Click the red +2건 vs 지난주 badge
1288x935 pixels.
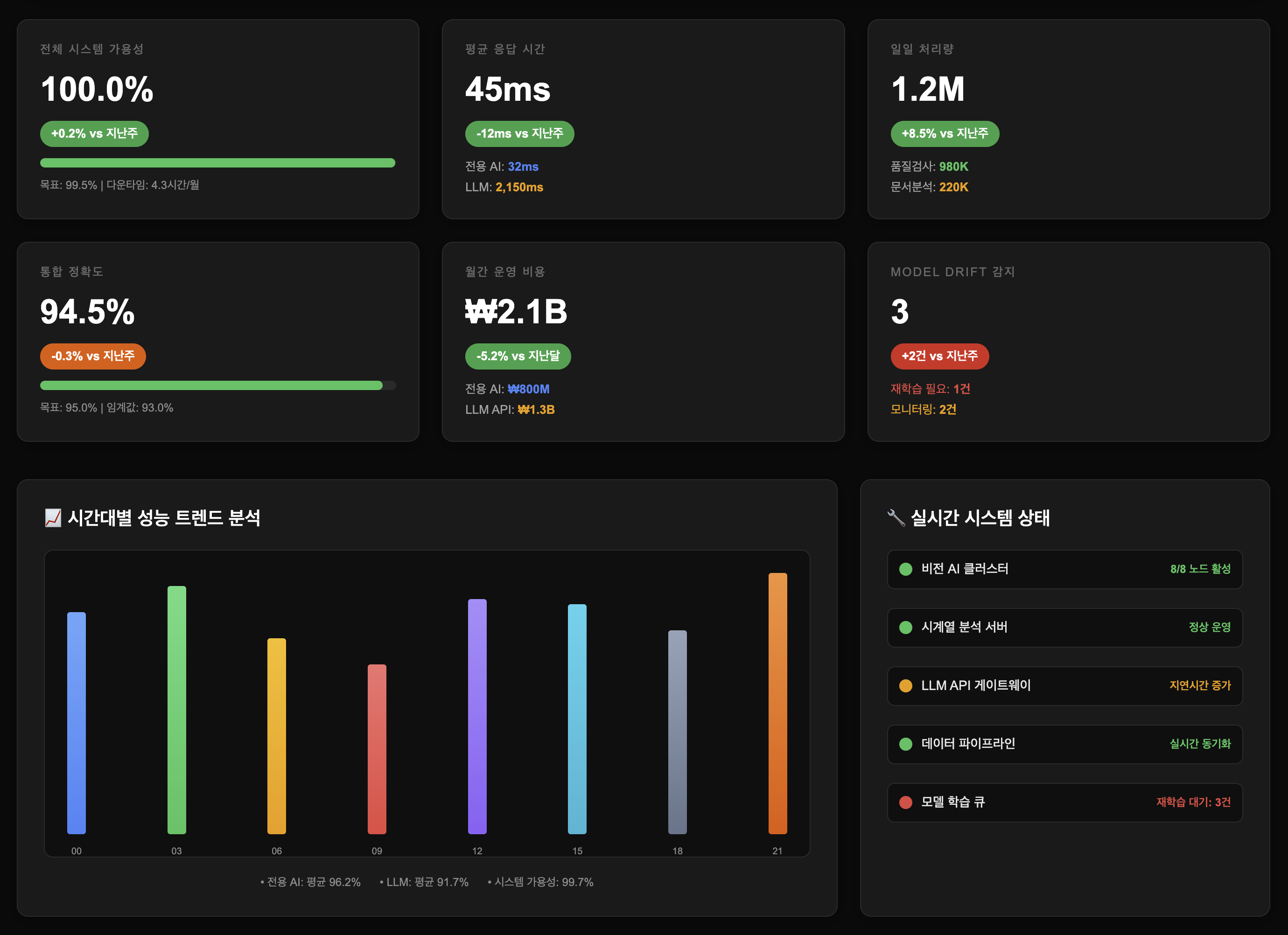[939, 356]
